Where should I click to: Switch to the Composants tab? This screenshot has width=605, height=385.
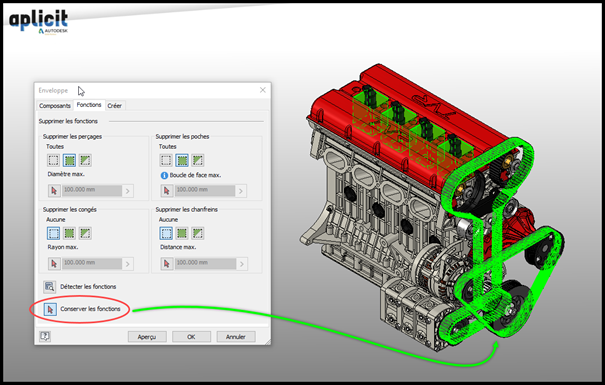click(55, 106)
